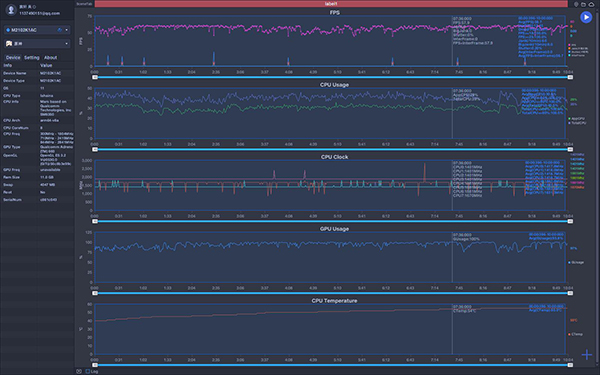The width and height of the screenshot is (600, 375).
Task: Switch to the Setting tab
Action: click(32, 57)
